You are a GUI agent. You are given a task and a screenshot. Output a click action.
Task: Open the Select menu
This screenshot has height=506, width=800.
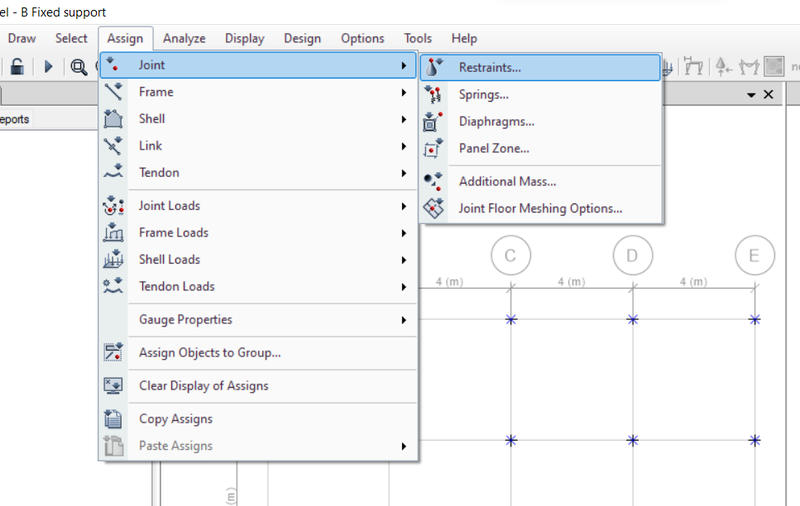(x=71, y=38)
